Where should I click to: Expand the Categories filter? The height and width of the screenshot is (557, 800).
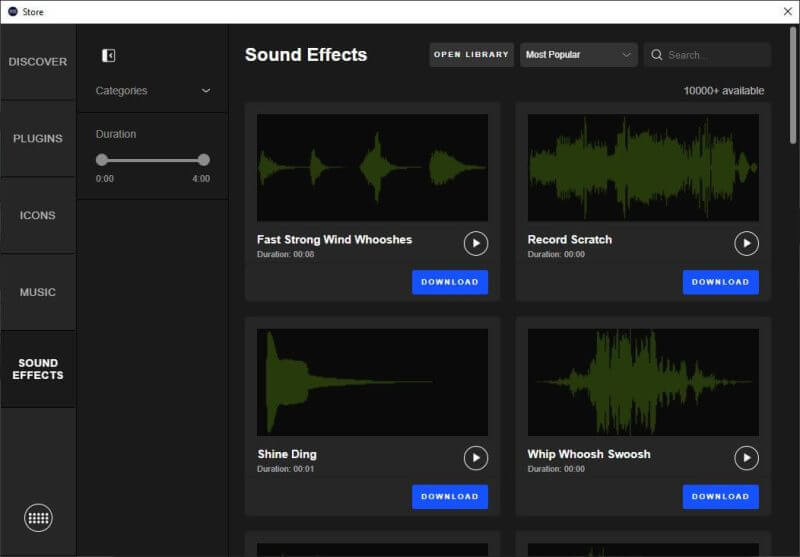click(153, 91)
